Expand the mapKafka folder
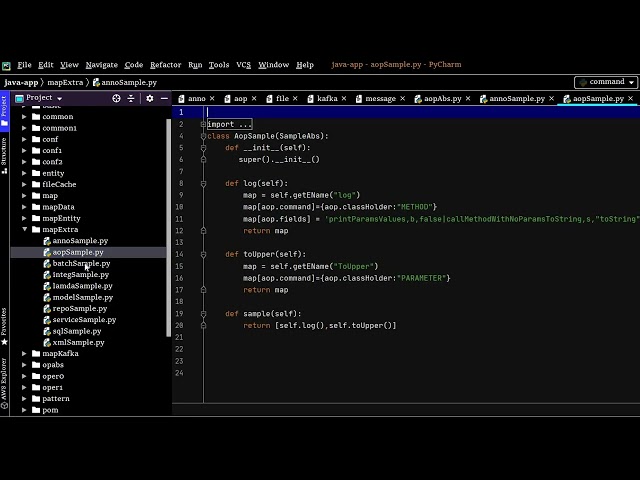Image resolution: width=640 pixels, height=480 pixels. [24, 353]
